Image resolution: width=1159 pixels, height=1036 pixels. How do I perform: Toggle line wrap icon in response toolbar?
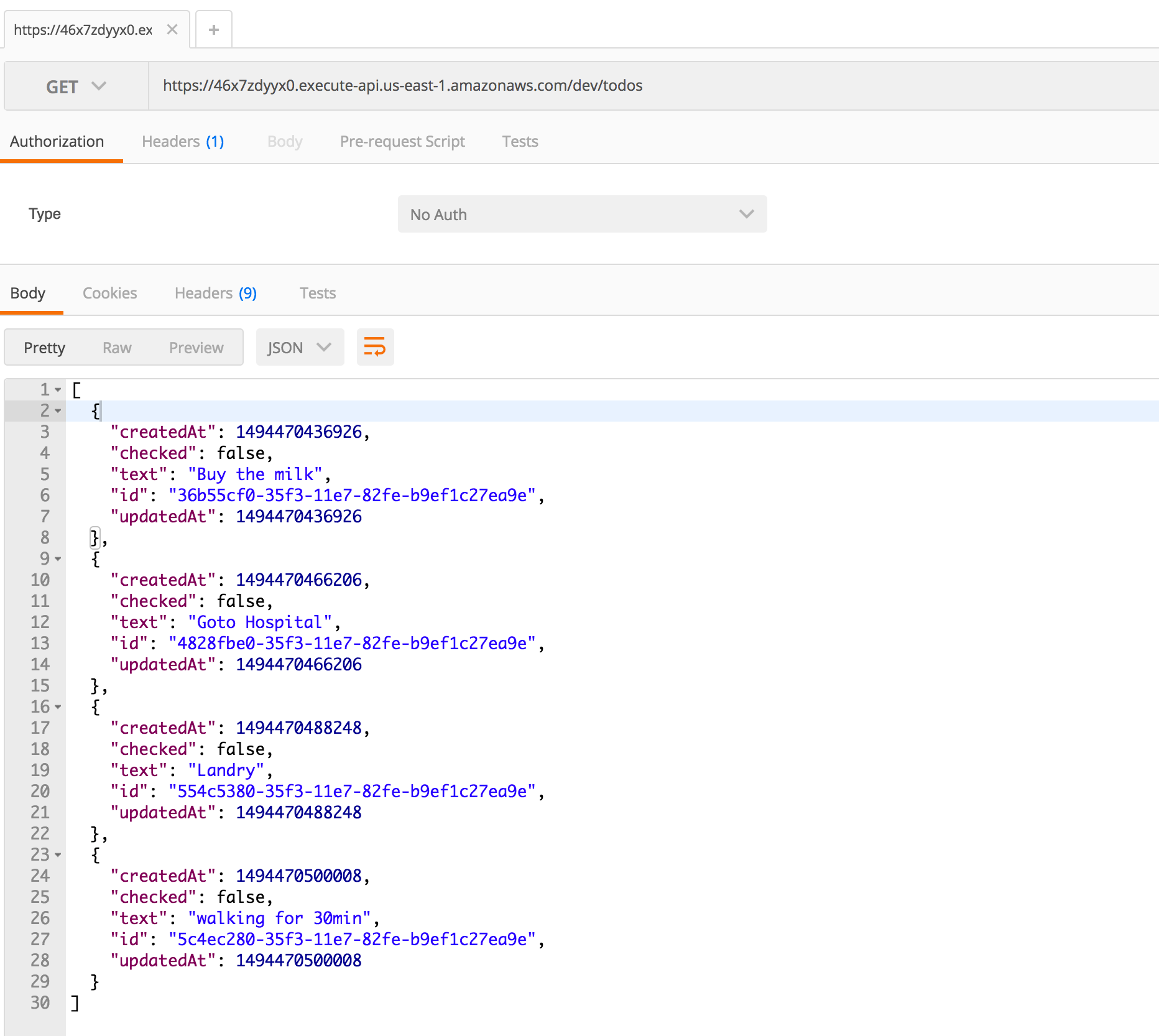click(x=375, y=347)
